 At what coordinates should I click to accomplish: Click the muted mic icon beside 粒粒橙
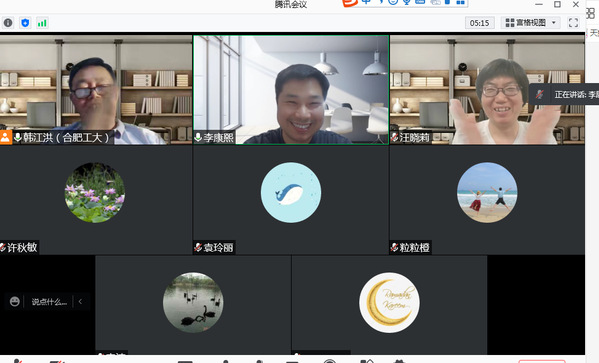tap(395, 247)
